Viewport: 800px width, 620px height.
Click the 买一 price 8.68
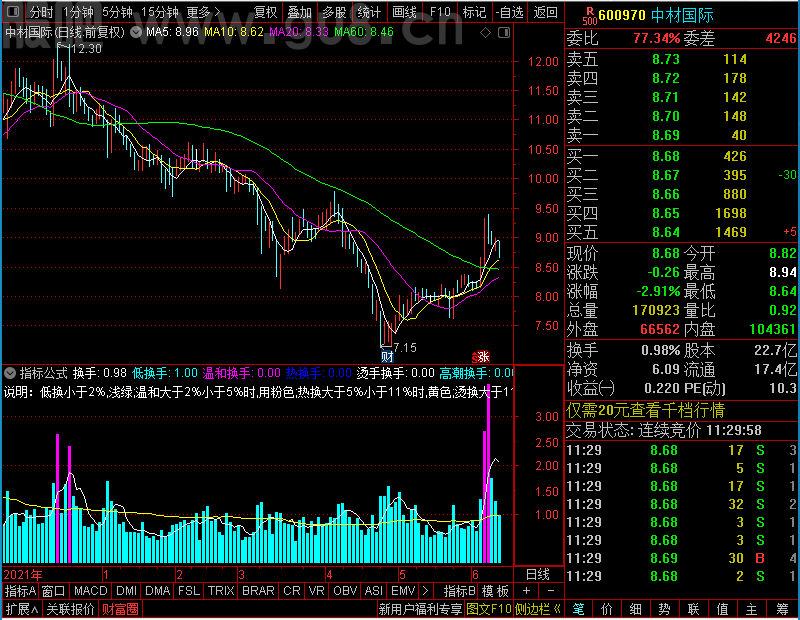(666, 156)
